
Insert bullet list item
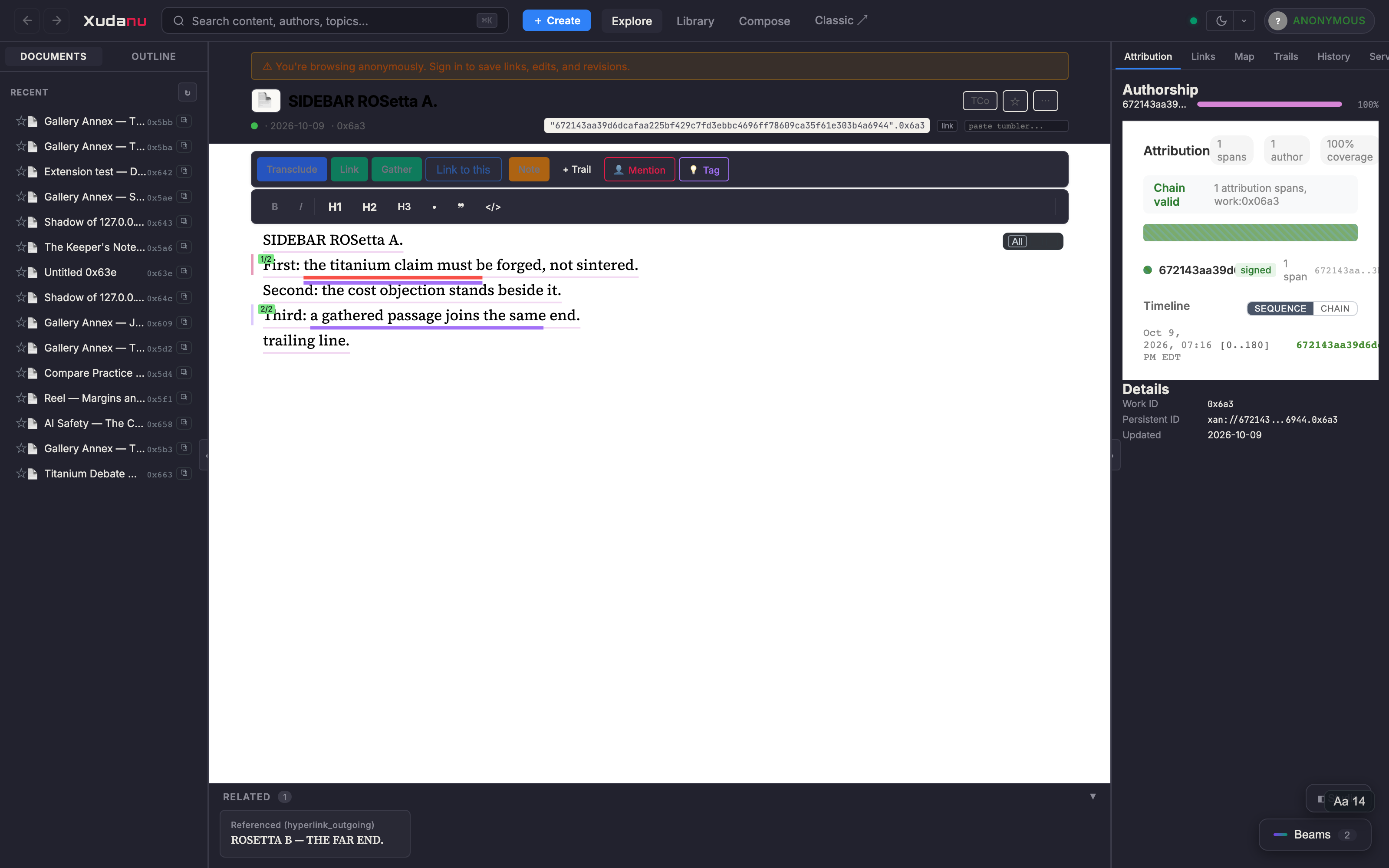(434, 207)
